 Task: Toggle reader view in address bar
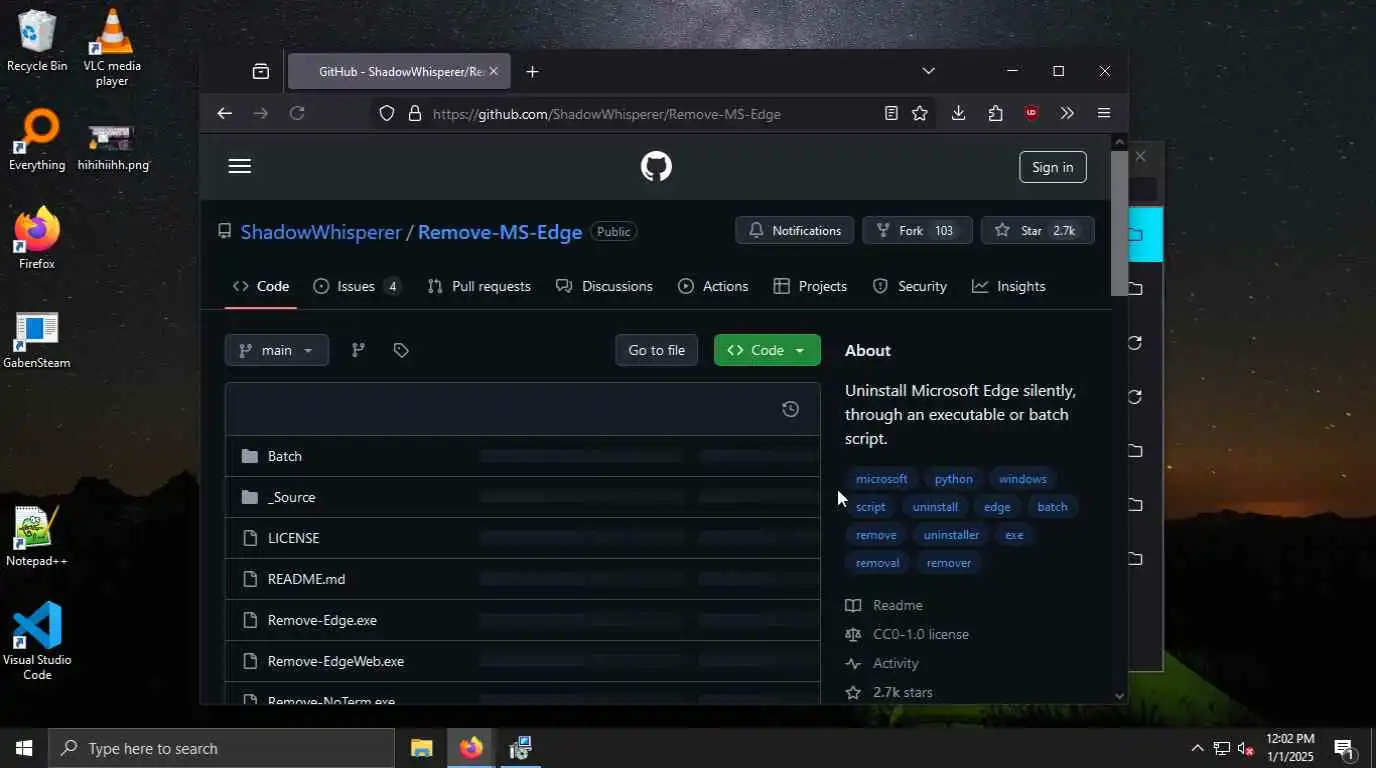pyautogui.click(x=891, y=113)
